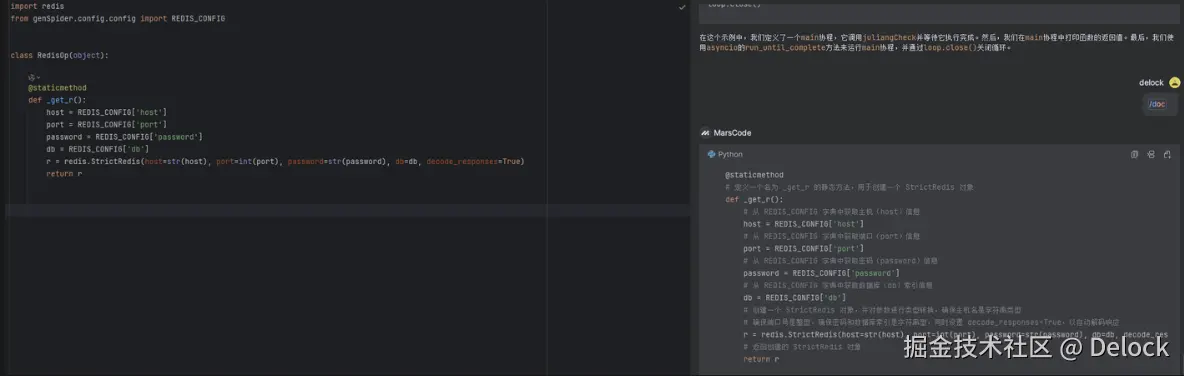Click the MarsCode logo icon
The image size is (1184, 376).
[705, 133]
